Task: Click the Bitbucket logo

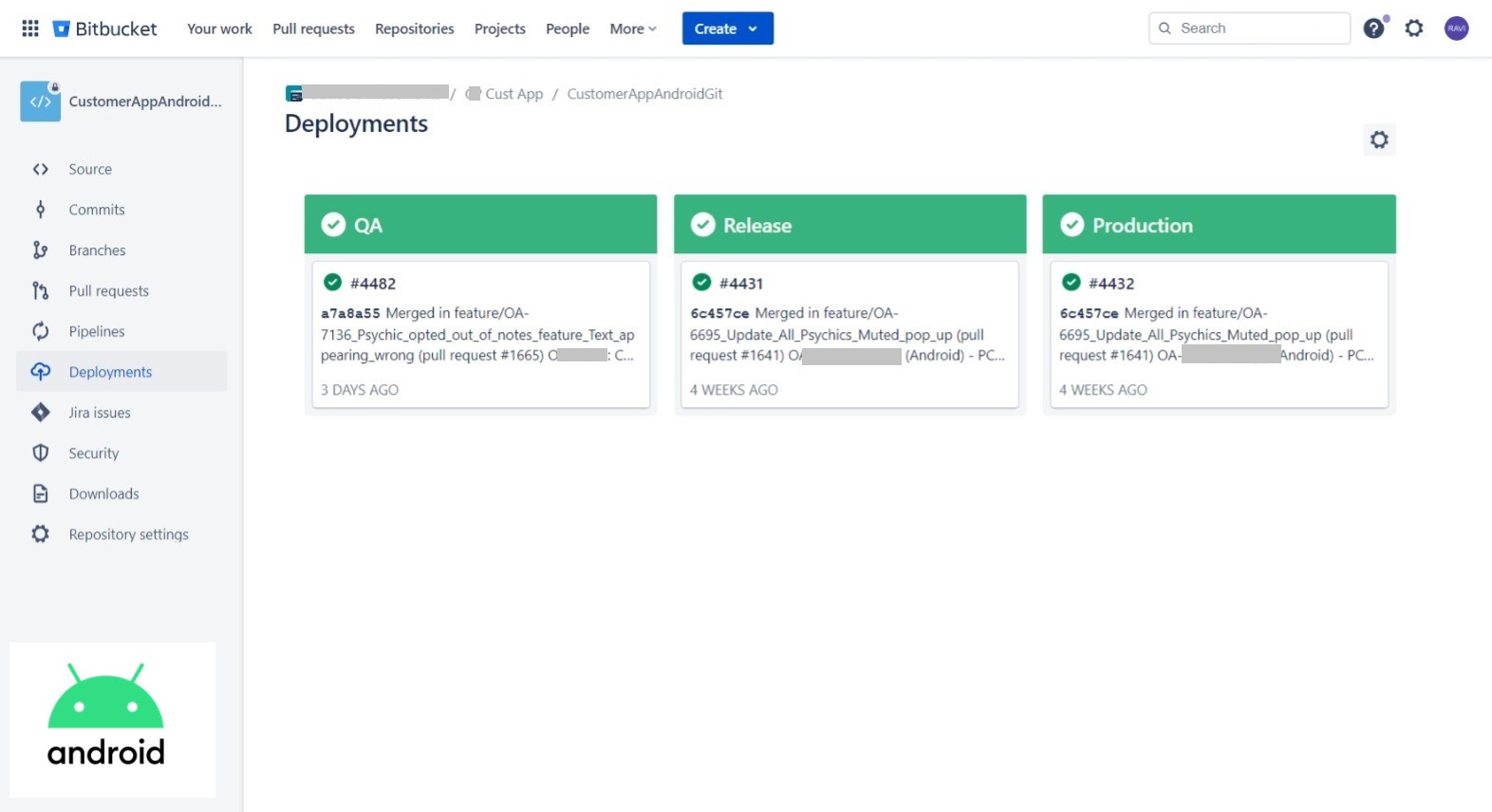Action: (x=104, y=28)
